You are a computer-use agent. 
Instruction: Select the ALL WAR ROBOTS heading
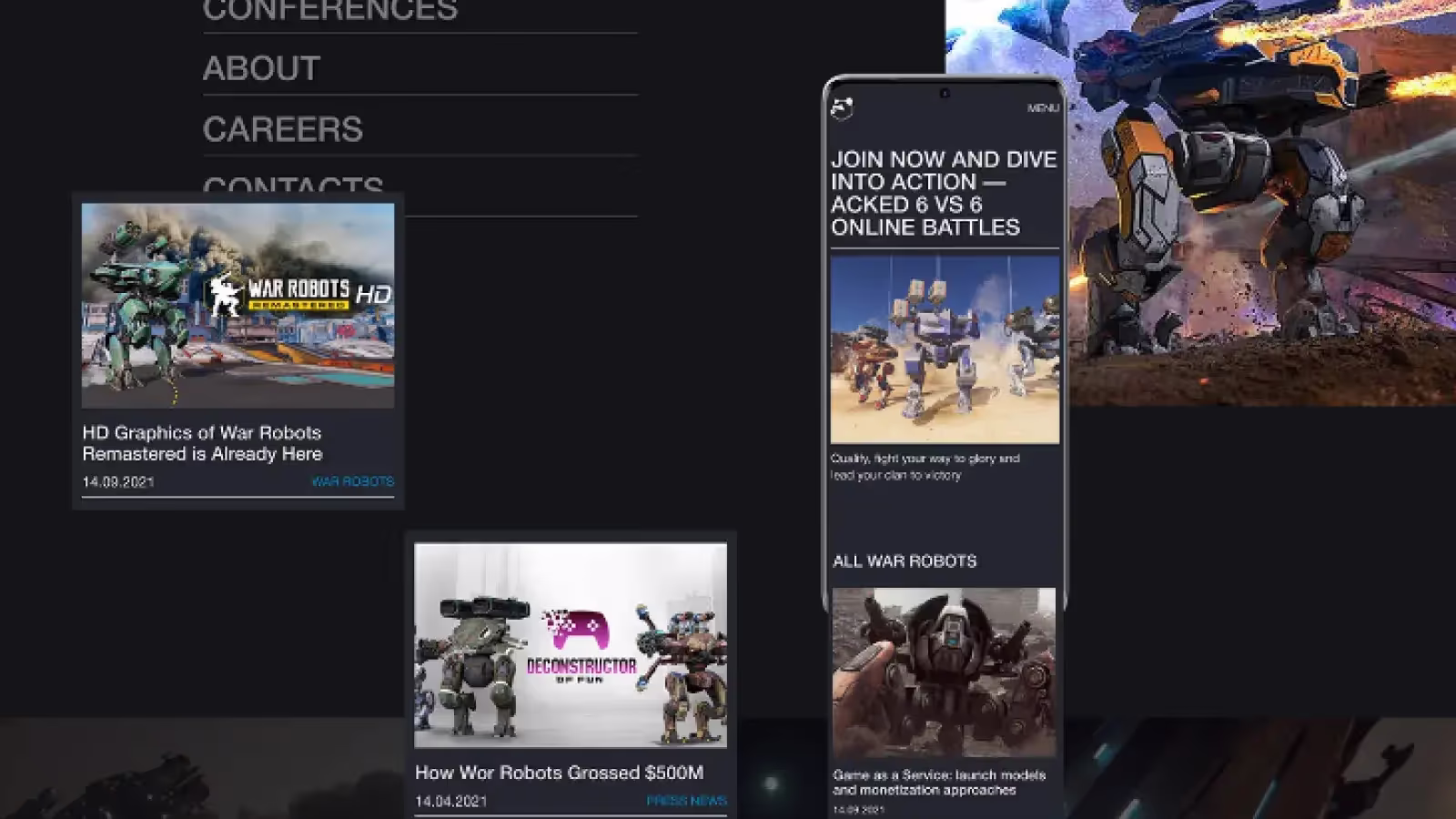tap(905, 561)
